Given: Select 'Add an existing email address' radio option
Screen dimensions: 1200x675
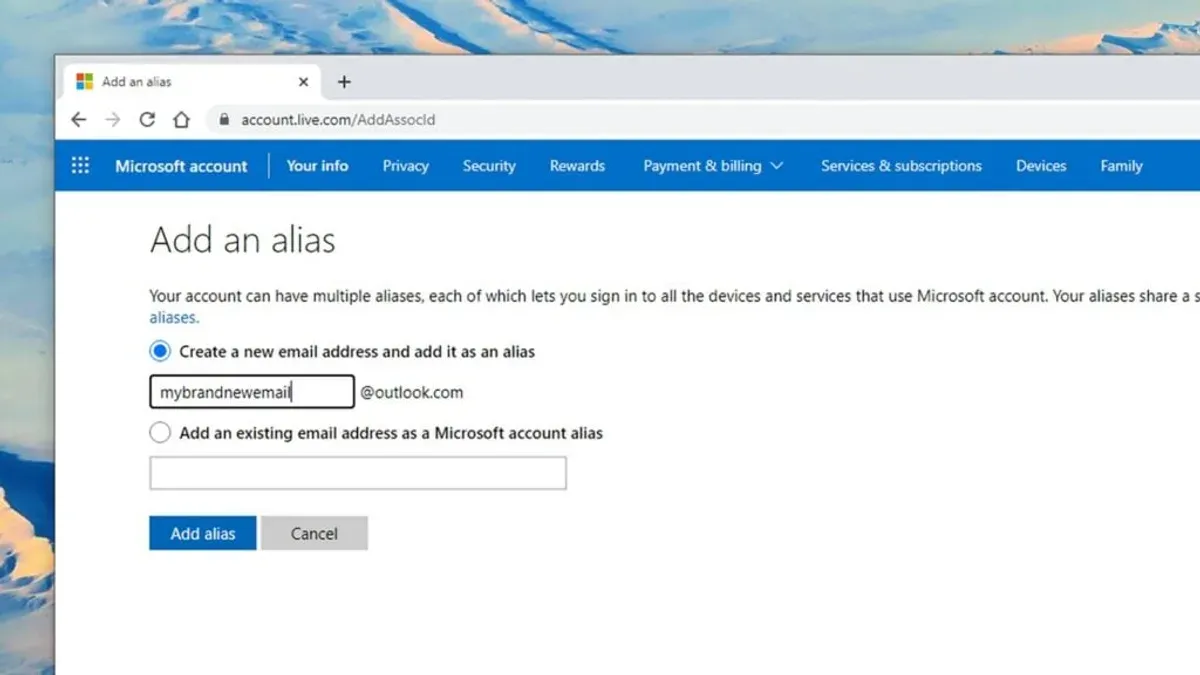Looking at the screenshot, I should tap(160, 433).
